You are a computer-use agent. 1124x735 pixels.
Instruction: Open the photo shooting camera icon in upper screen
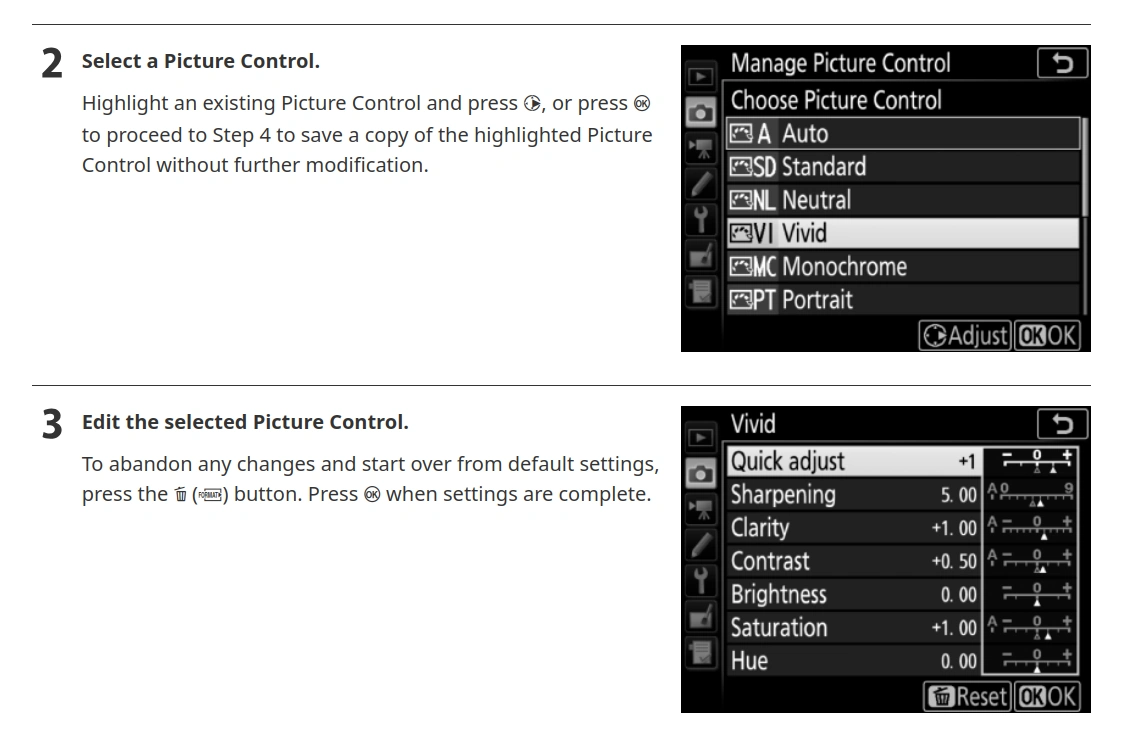[x=700, y=113]
